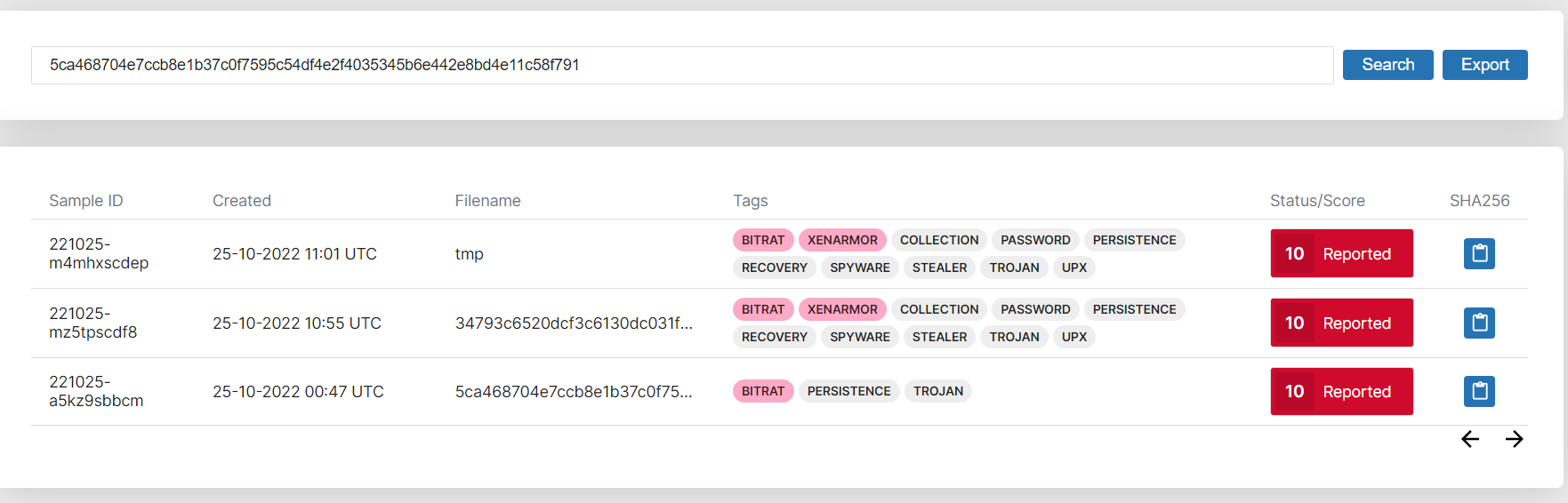Image resolution: width=1568 pixels, height=503 pixels.
Task: Open Reported score for 34793c6520dcf3c6130dc031f file
Action: click(1341, 323)
